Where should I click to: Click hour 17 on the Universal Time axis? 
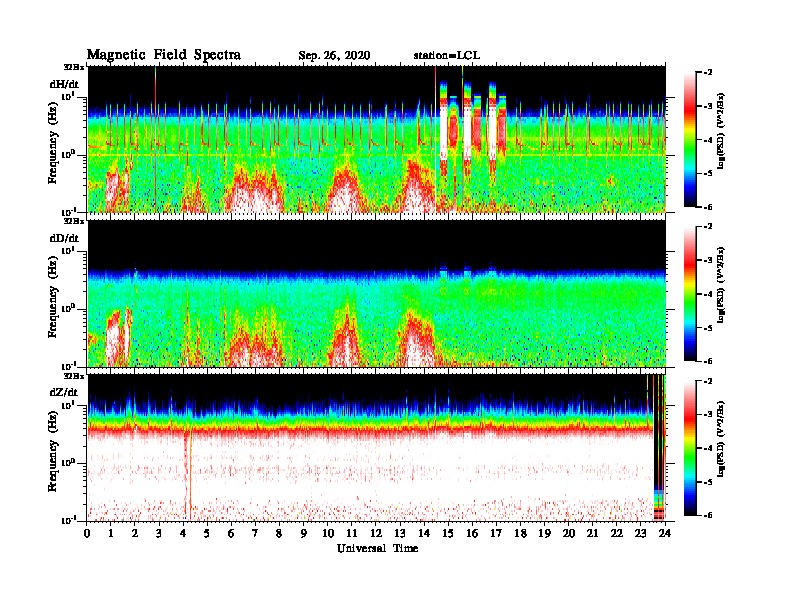[x=497, y=534]
